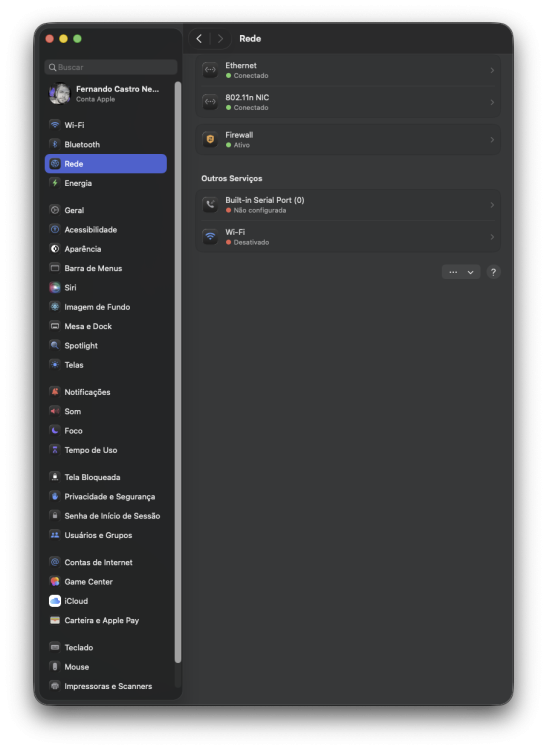This screenshot has height=750, width=547.
Task: Open the Wi-Fi sidebar icon
Action: point(55,125)
